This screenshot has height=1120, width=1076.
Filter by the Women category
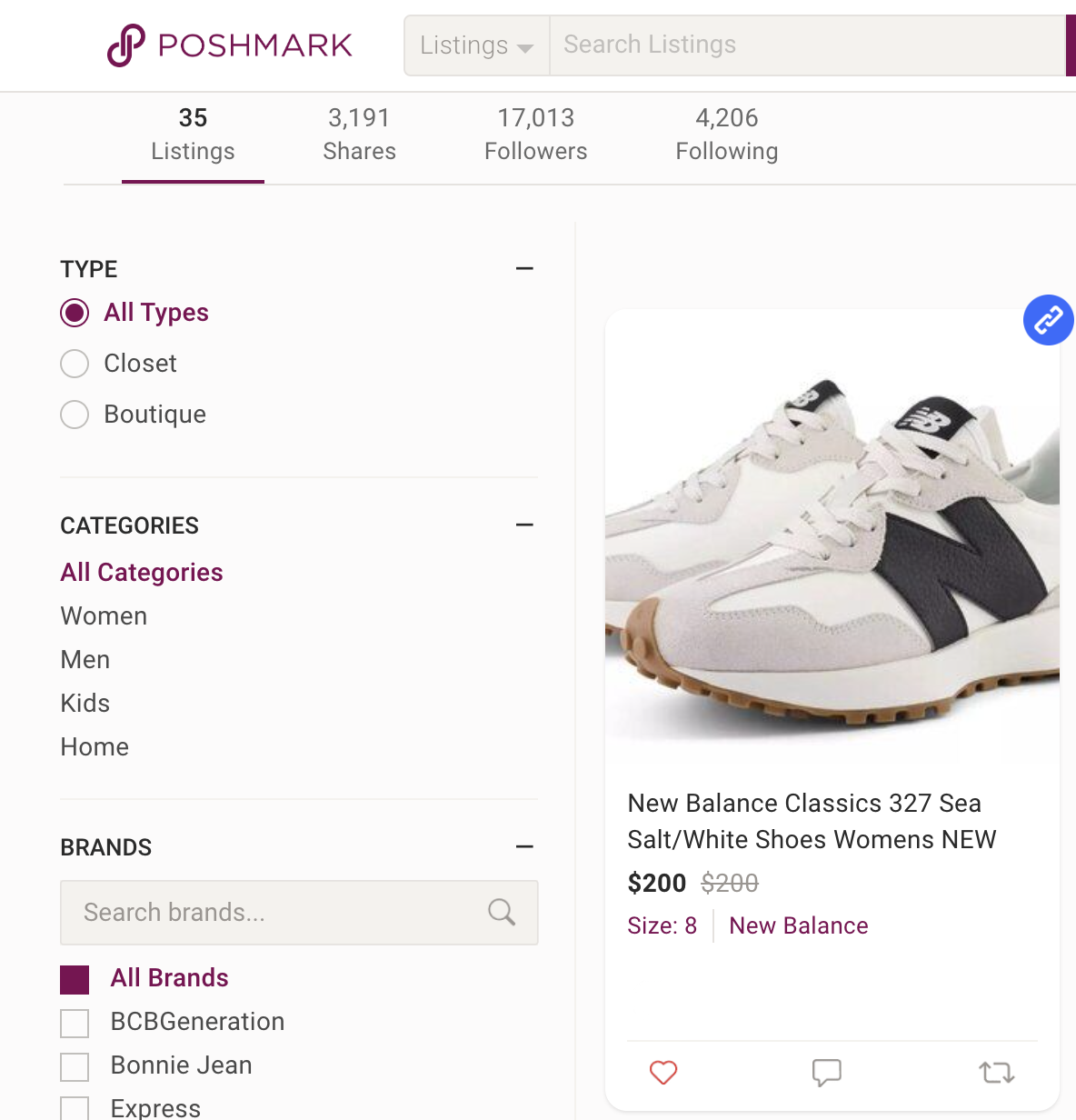(x=104, y=616)
